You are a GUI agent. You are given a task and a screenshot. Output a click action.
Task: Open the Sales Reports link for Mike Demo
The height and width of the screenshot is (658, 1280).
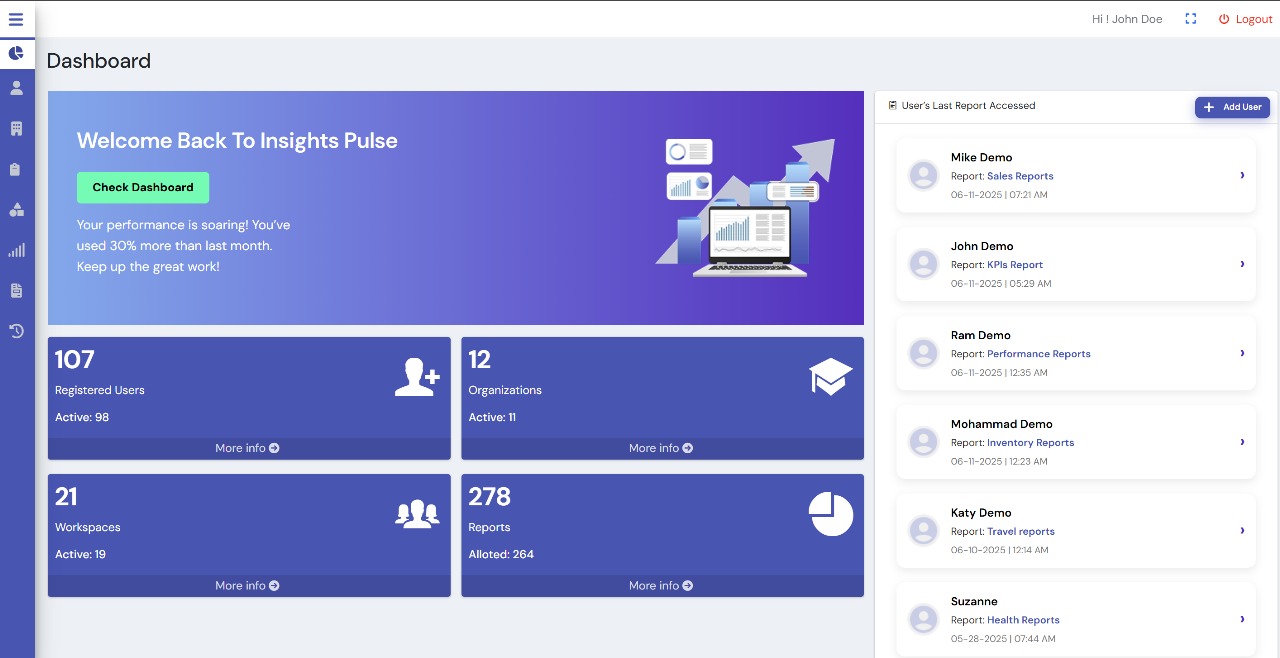pos(1020,176)
